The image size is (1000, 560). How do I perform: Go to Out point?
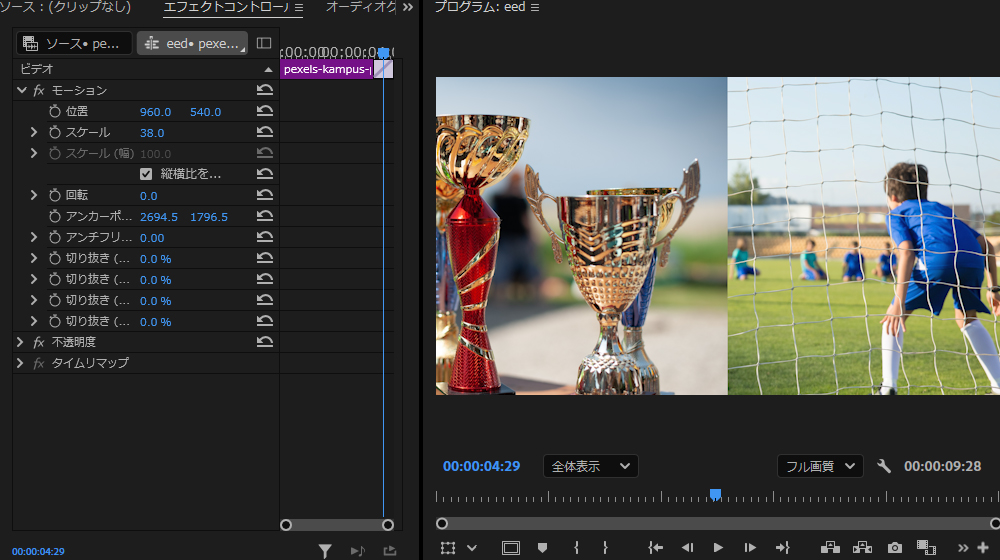pyautogui.click(x=783, y=548)
